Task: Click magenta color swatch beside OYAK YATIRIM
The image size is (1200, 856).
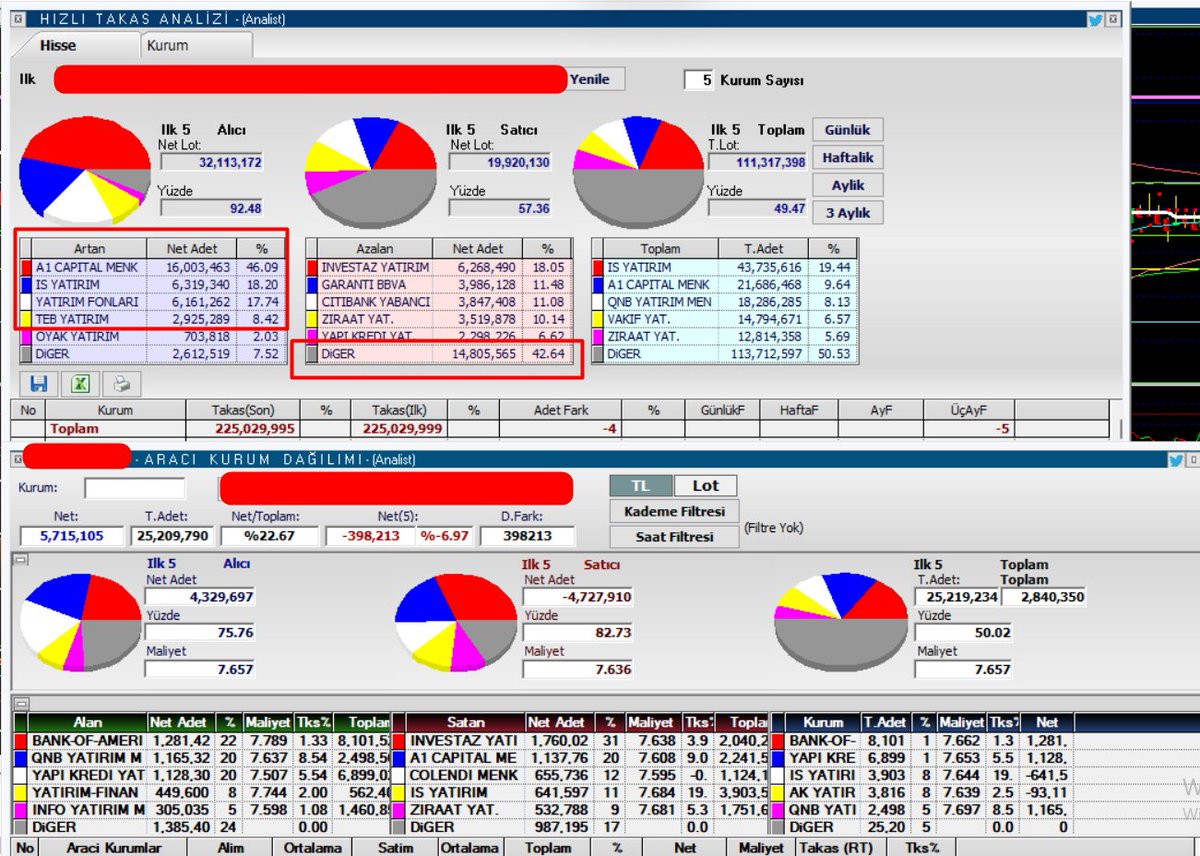Action: [x=25, y=336]
